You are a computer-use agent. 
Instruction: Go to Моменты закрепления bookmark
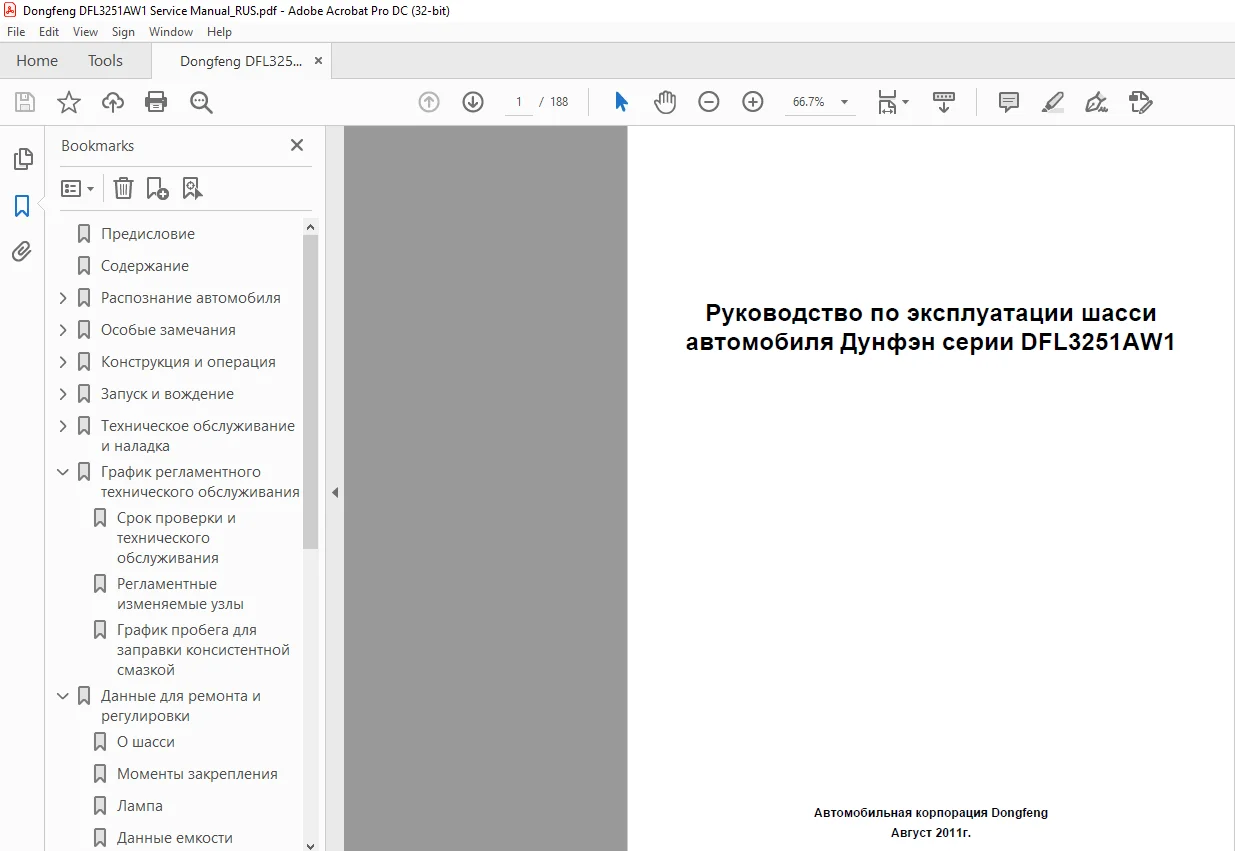click(198, 774)
